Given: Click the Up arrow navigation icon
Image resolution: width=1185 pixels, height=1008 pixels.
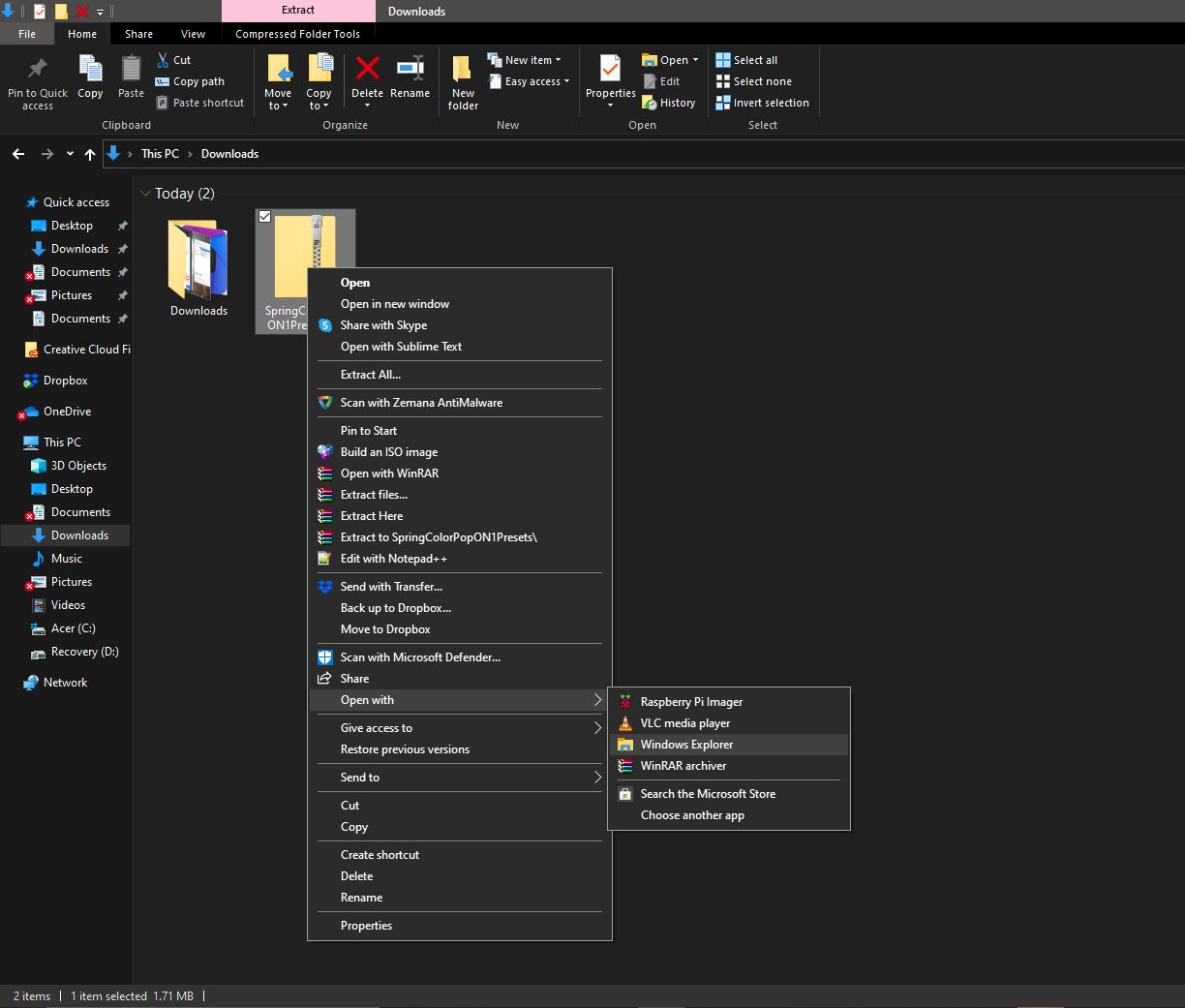Looking at the screenshot, I should pyautogui.click(x=90, y=154).
